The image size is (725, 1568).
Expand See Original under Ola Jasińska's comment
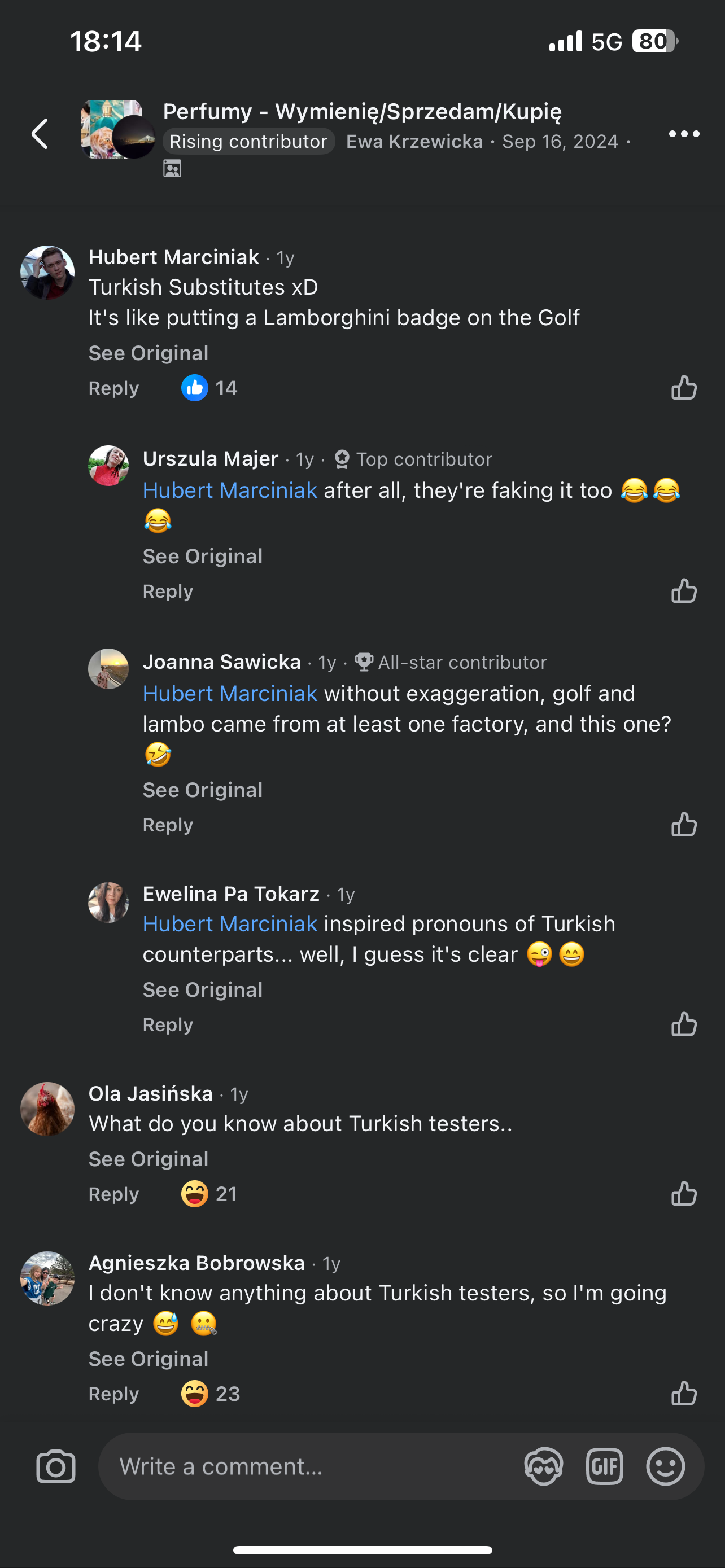click(149, 1159)
